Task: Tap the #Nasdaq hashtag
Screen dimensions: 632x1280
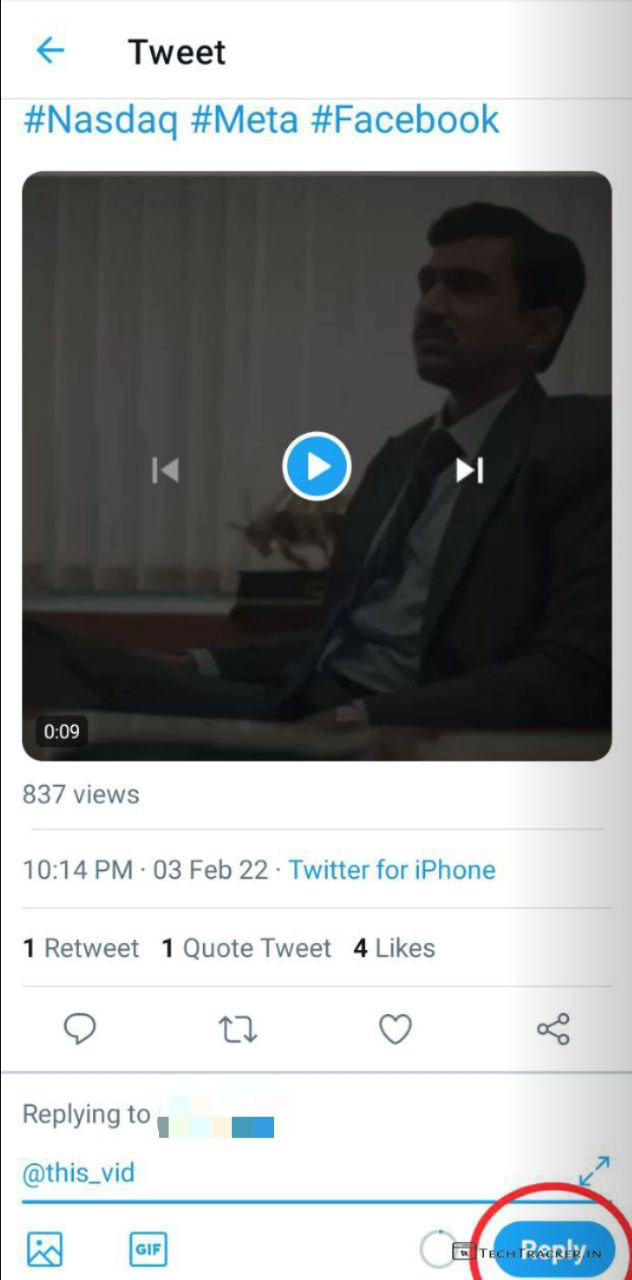Action: (x=100, y=120)
